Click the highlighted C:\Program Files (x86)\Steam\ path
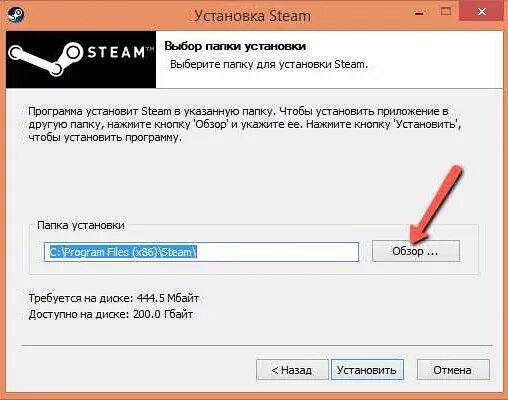 point(123,252)
